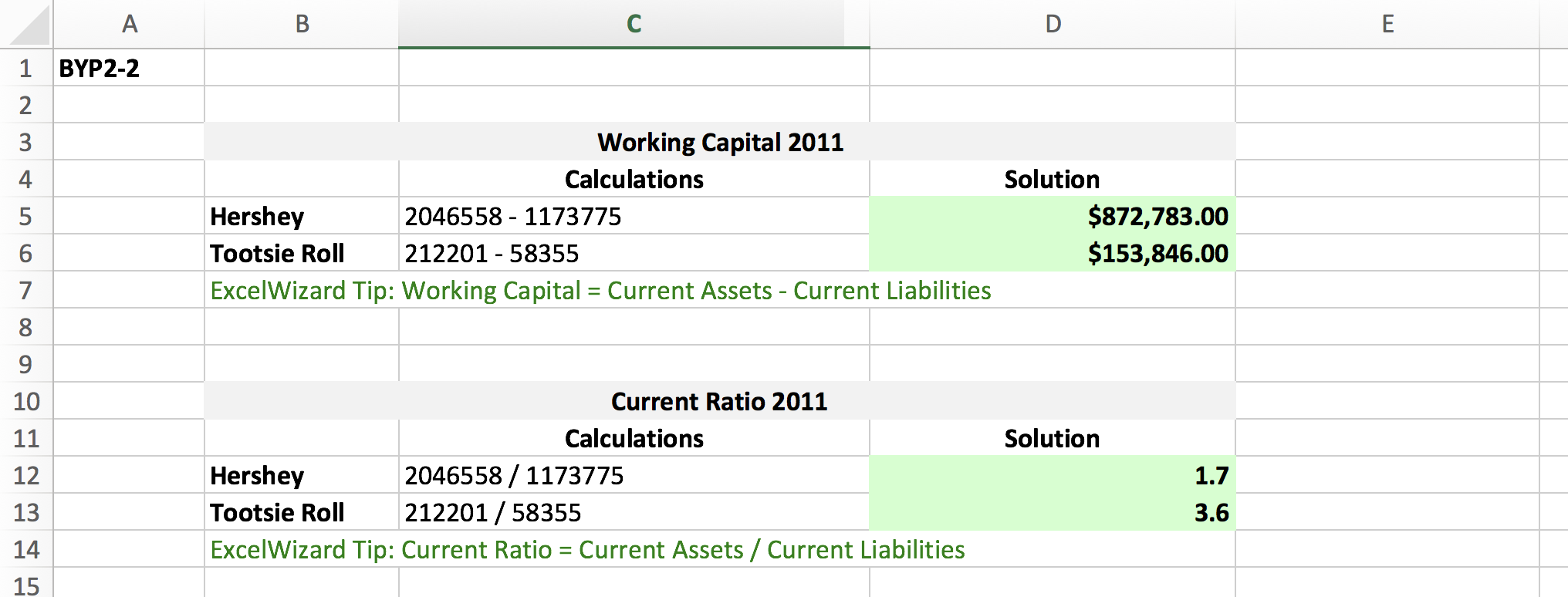The height and width of the screenshot is (597, 1568).
Task: Select row 9 header
Action: [25, 364]
